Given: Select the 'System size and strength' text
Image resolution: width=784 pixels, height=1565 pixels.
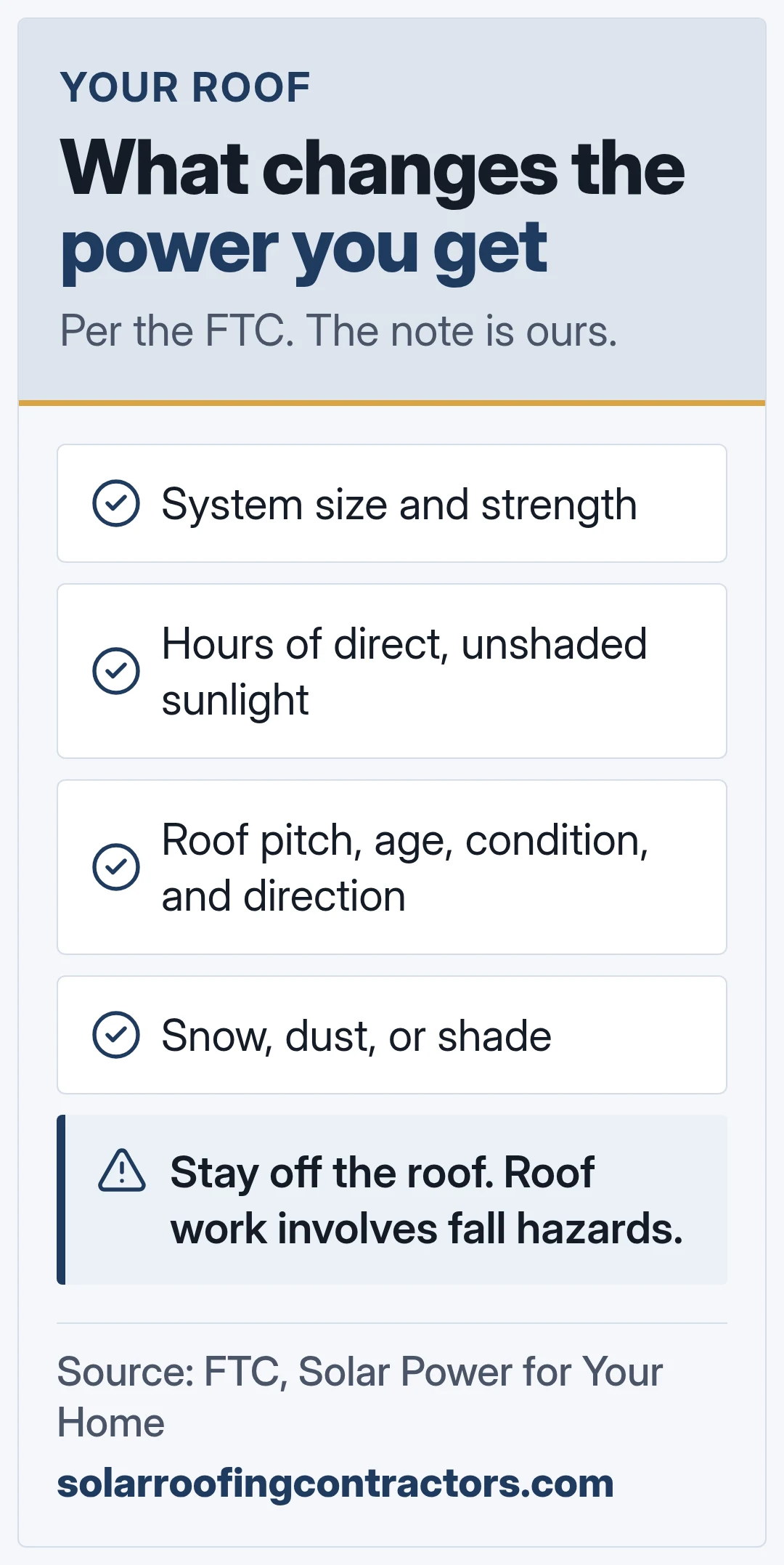Looking at the screenshot, I should 399,505.
